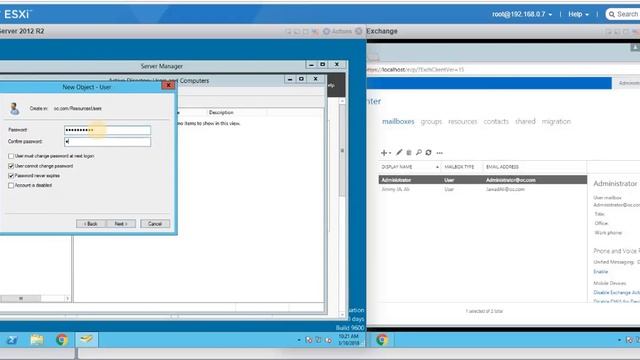Screen dimensions: 640x360
Task: Open Chrome in the Exchange VM taskbar
Action: (x=382, y=340)
